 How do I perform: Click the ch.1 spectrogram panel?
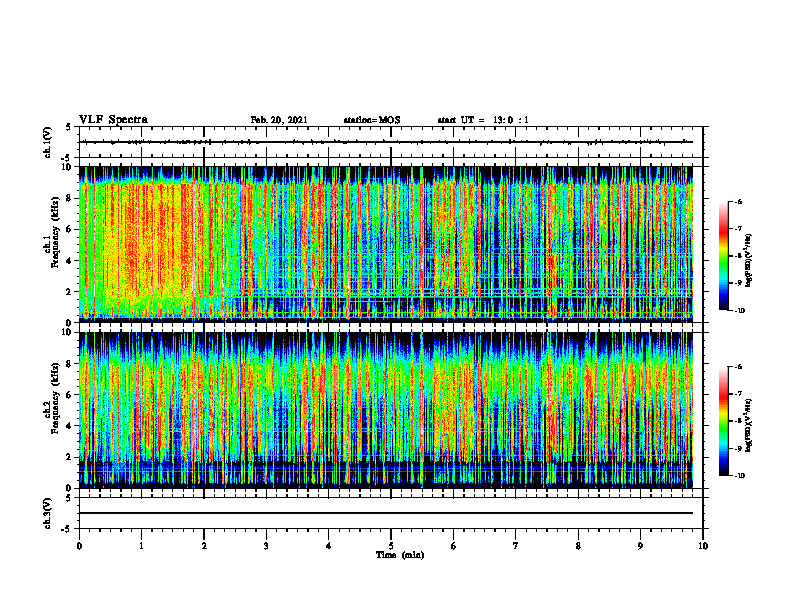[386, 244]
